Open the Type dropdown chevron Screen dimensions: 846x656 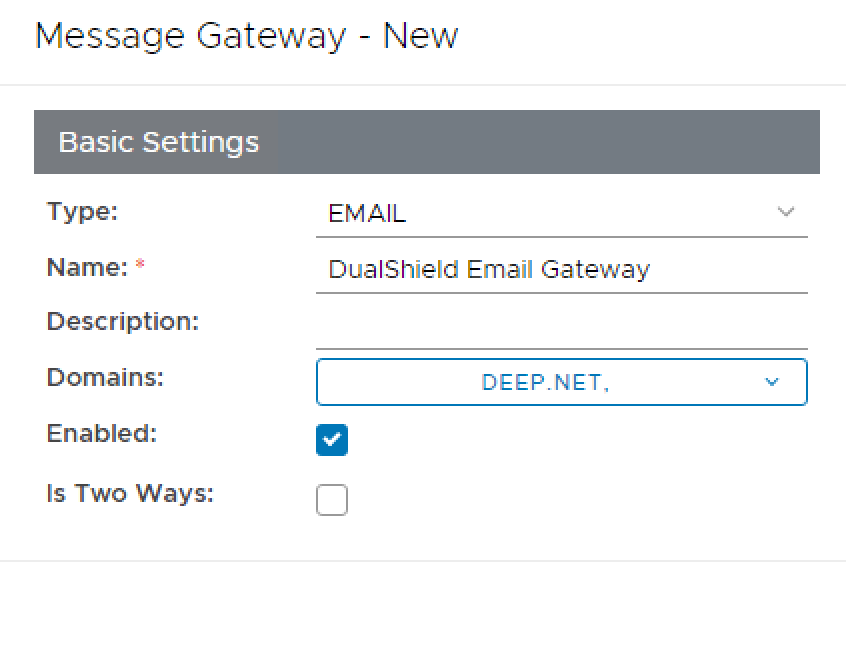pyautogui.click(x=785, y=212)
